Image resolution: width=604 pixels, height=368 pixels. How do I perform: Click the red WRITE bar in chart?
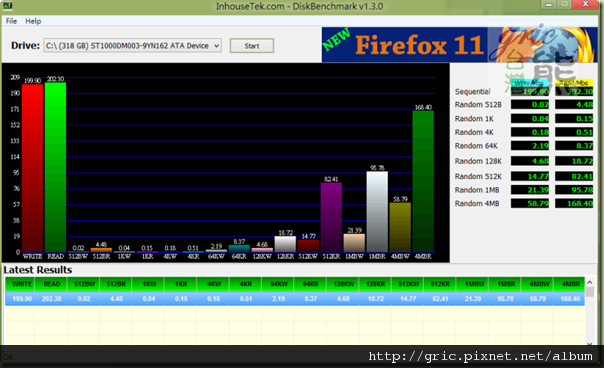[32, 168]
